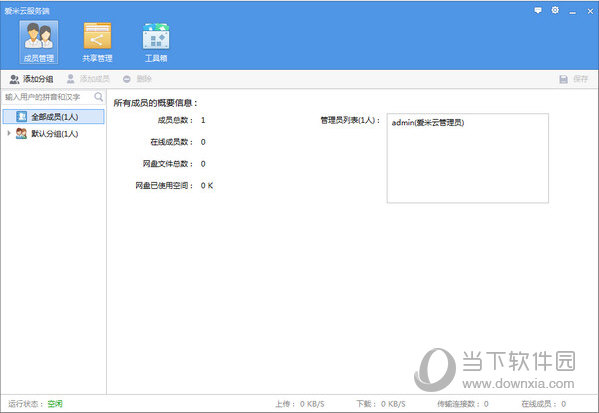The width and height of the screenshot is (599, 413).
Task: Click the feedback message icon in title bar
Action: pyautogui.click(x=538, y=11)
